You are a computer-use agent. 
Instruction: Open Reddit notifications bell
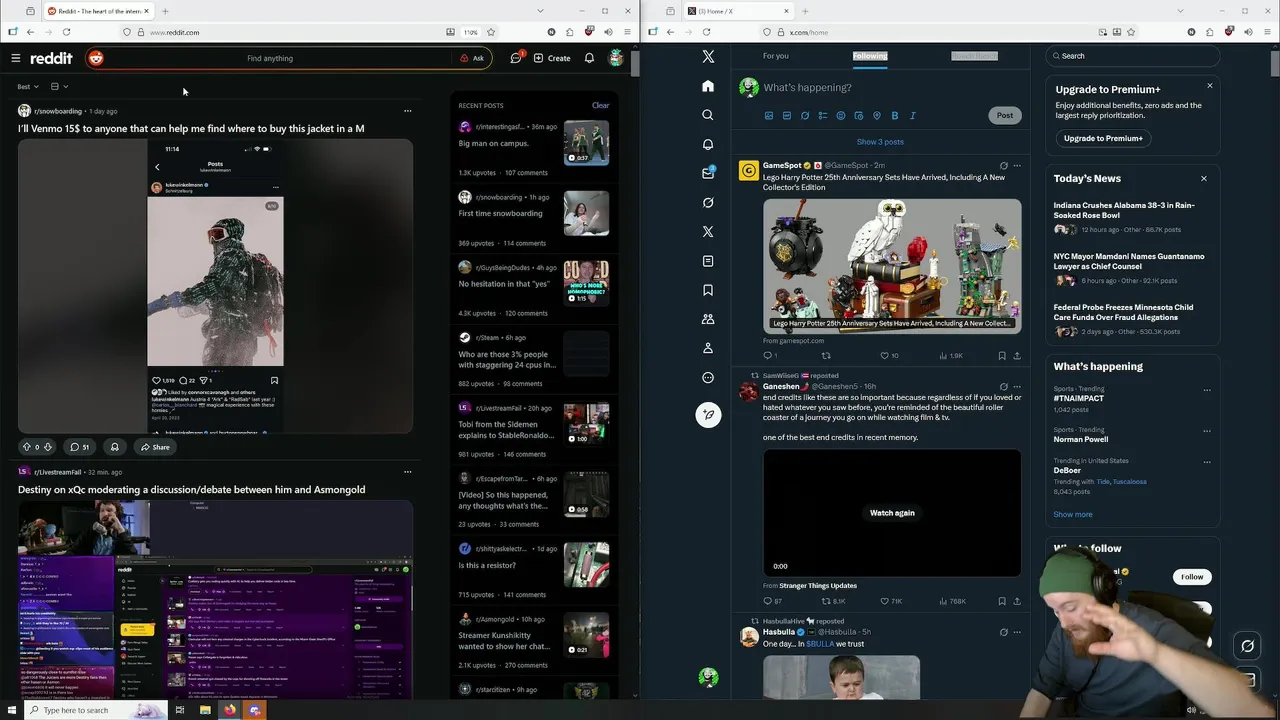589,58
